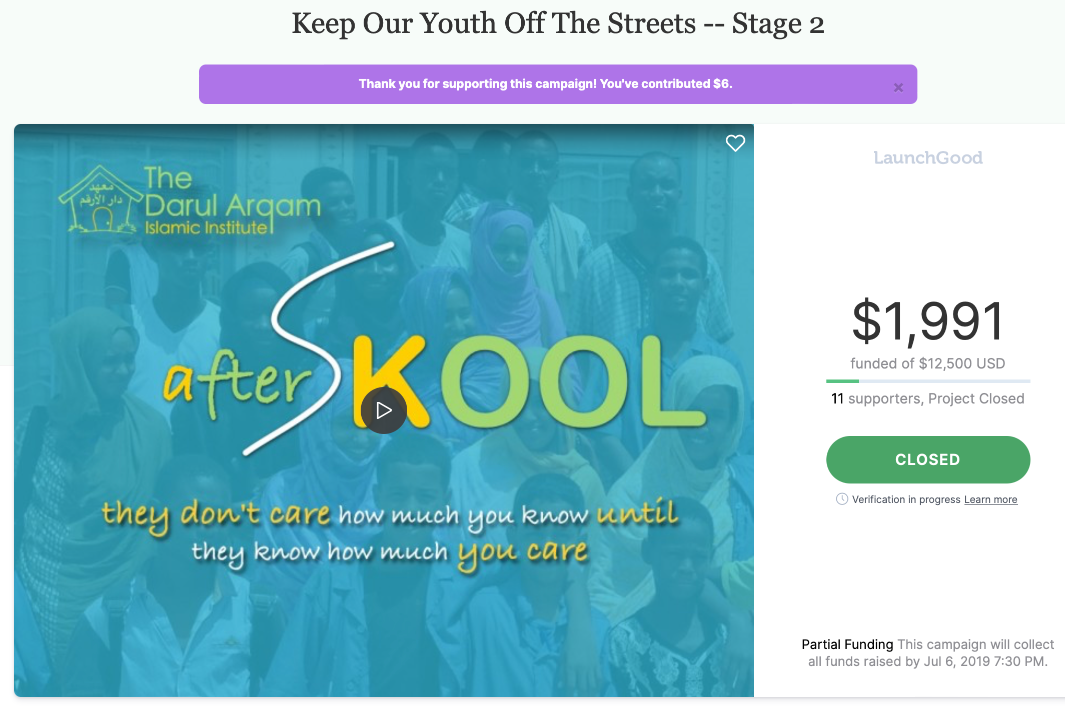This screenshot has height=707, width=1065.
Task: Click the Darul Arqam Islamic Institute text
Action: [x=232, y=201]
